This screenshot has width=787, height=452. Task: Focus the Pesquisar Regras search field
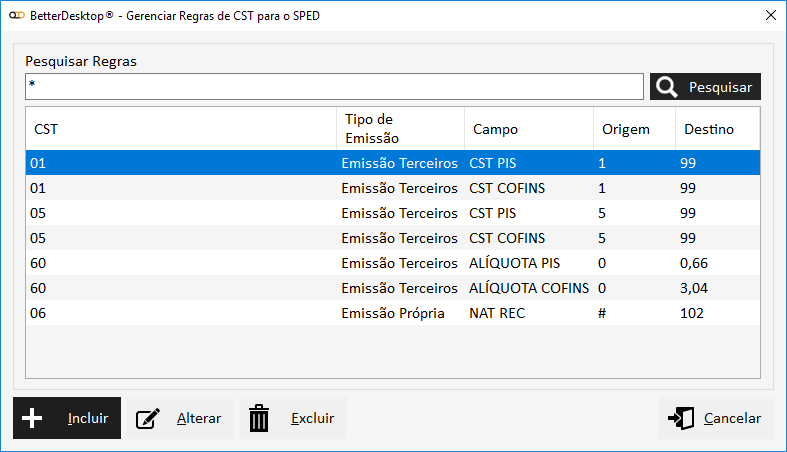(334, 87)
